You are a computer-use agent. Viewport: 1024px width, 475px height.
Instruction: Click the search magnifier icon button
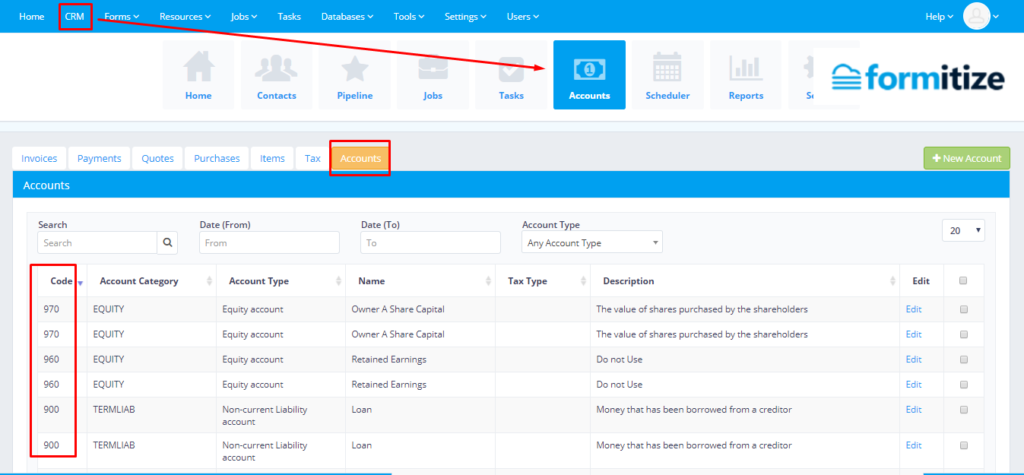[168, 243]
